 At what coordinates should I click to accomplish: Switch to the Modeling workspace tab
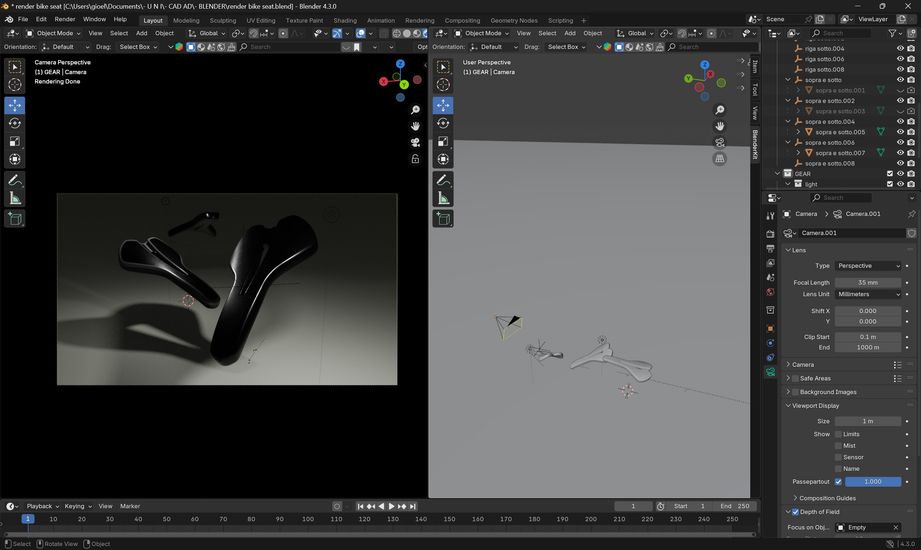186,21
